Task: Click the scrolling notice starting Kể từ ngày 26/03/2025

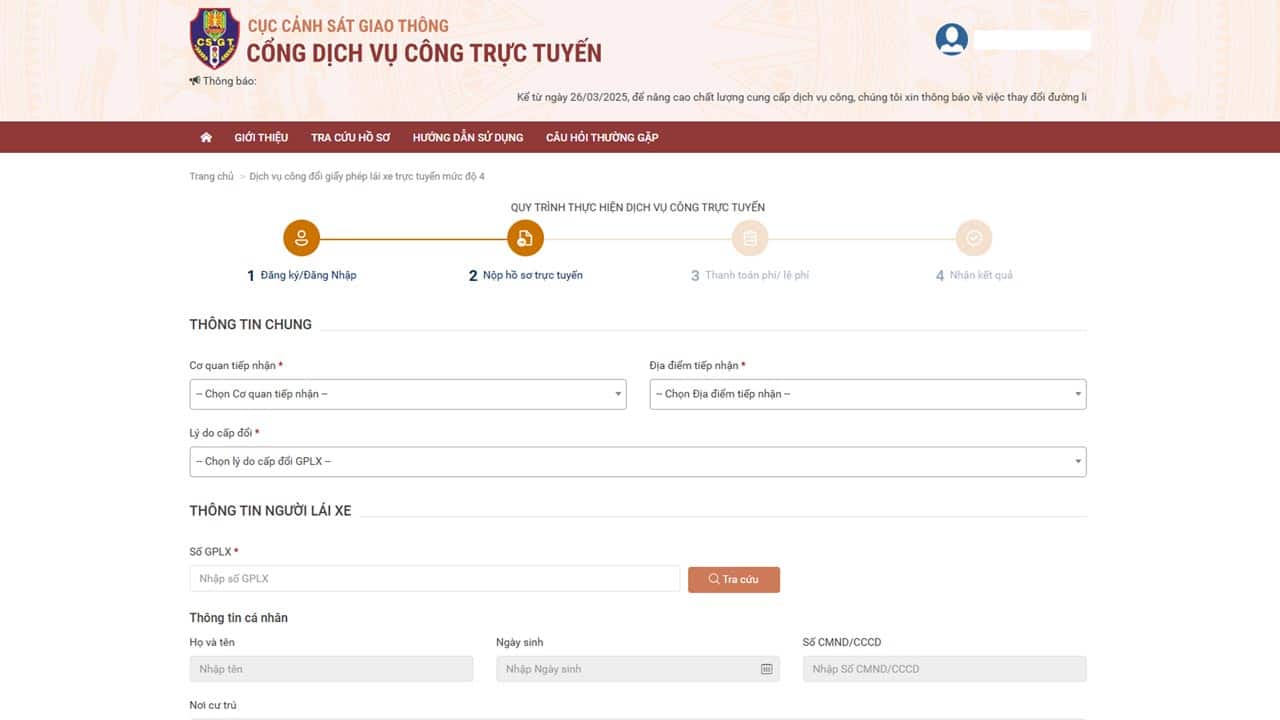Action: [801, 97]
